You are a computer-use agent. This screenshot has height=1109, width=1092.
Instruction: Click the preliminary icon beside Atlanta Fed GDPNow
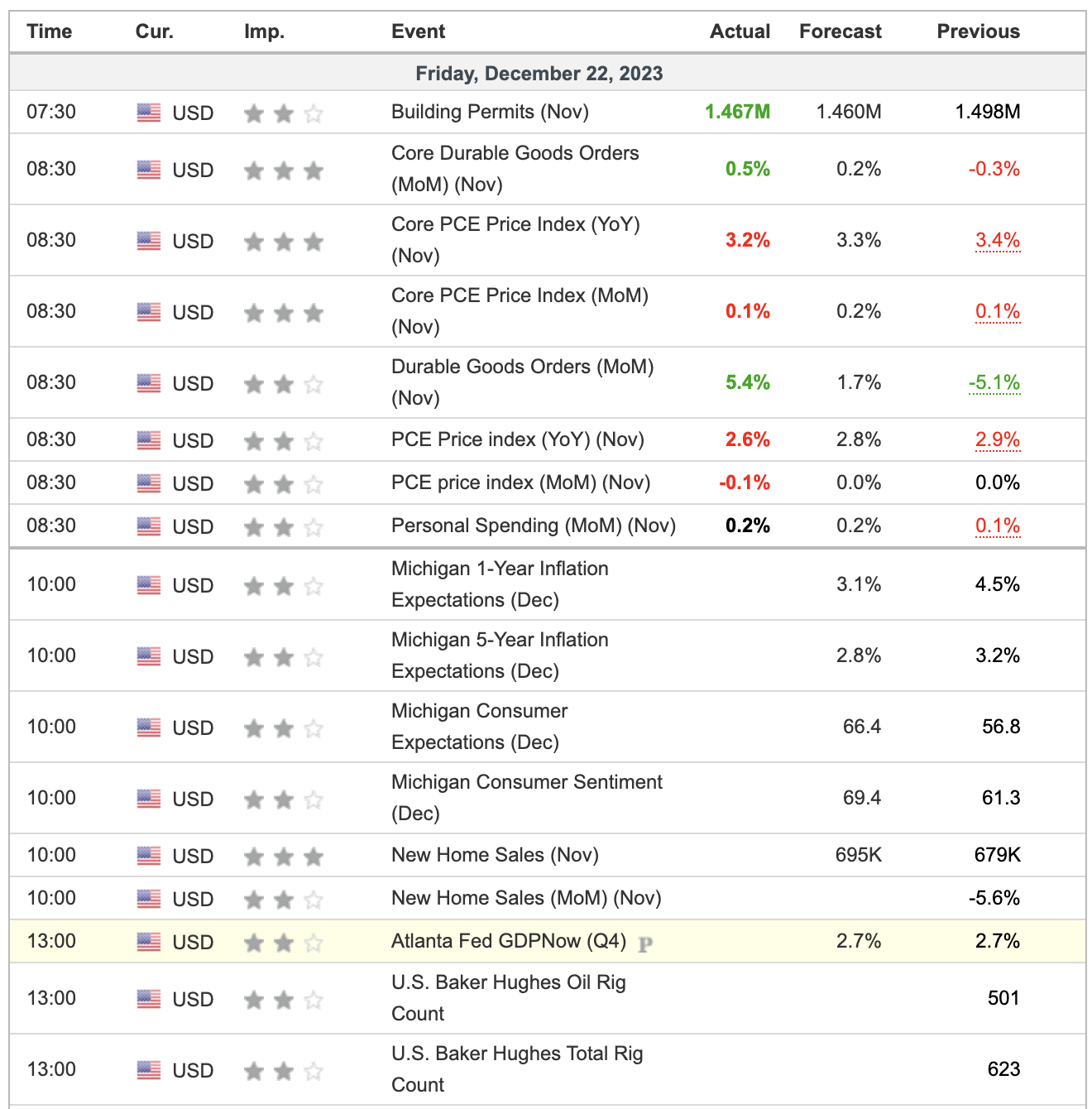pos(646,943)
